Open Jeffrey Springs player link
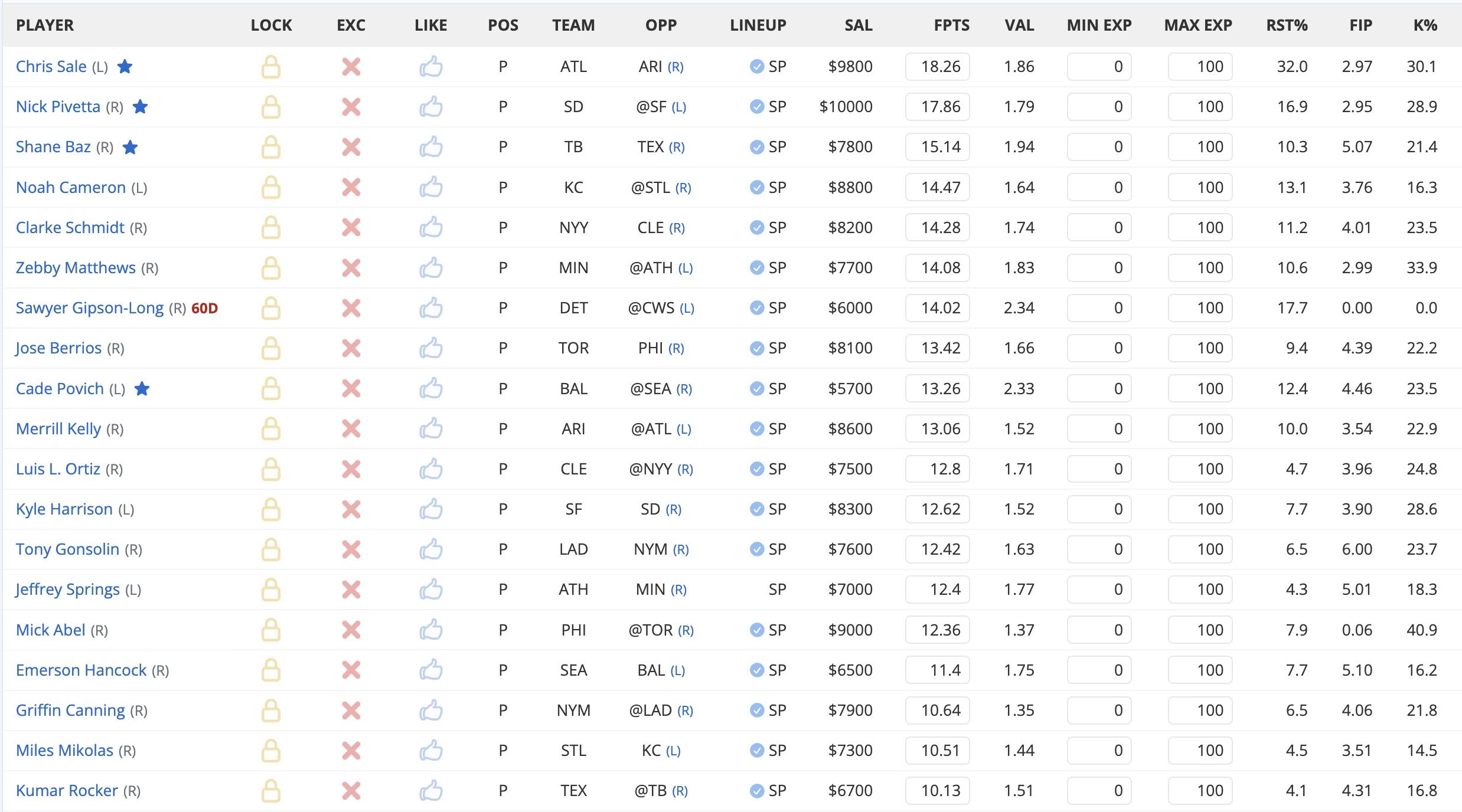The image size is (1462, 812). tap(68, 590)
